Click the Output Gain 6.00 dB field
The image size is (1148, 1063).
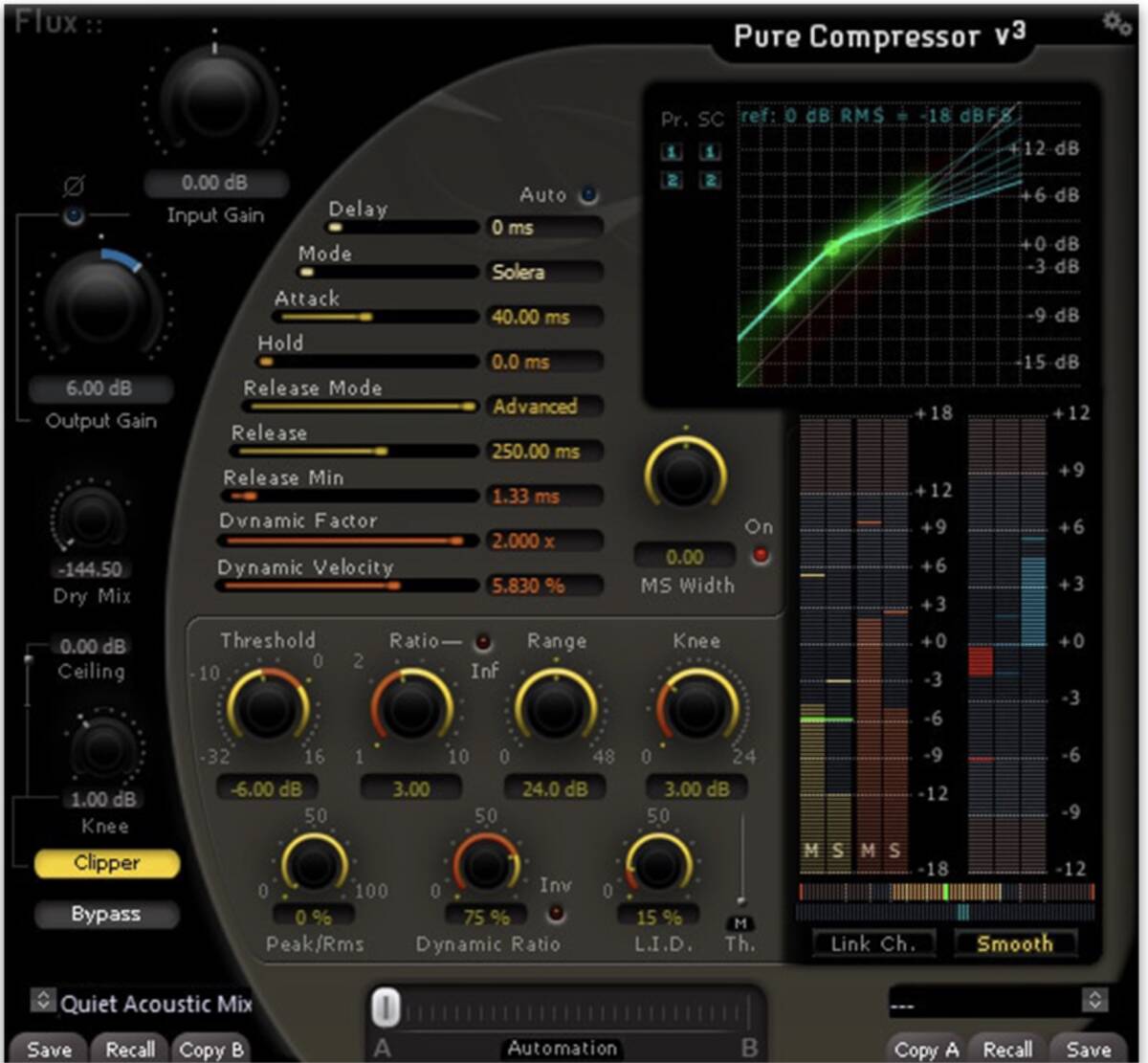pyautogui.click(x=100, y=388)
